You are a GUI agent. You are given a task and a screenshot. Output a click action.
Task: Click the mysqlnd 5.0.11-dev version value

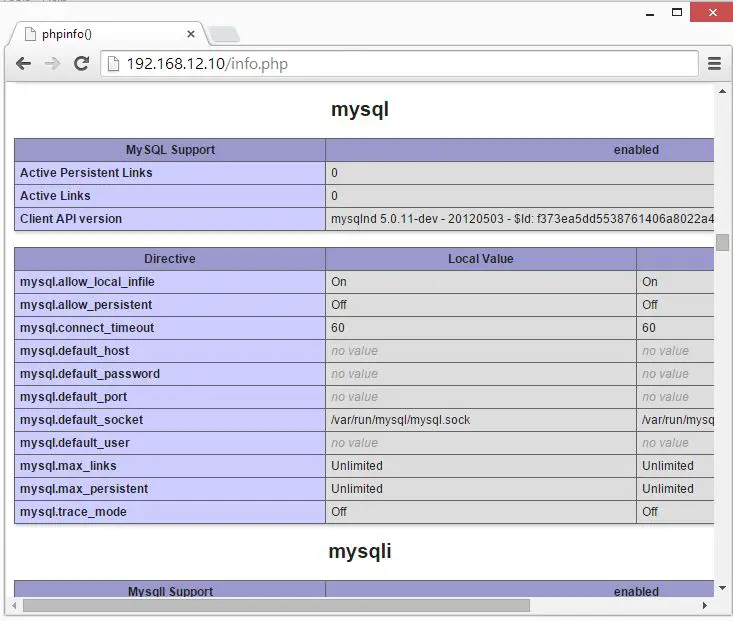pyautogui.click(x=522, y=218)
